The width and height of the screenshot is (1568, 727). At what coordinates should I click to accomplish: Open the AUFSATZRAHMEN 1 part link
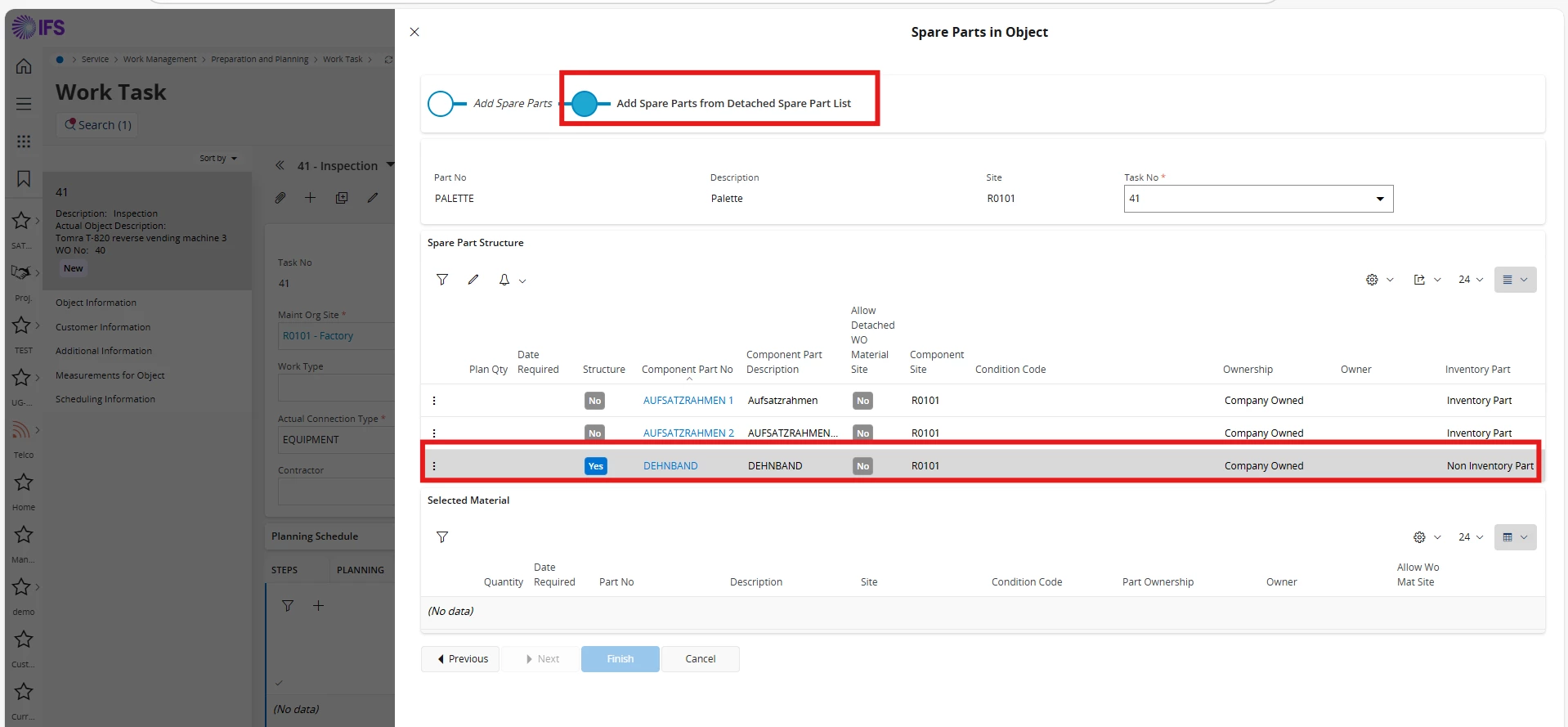[x=688, y=401]
